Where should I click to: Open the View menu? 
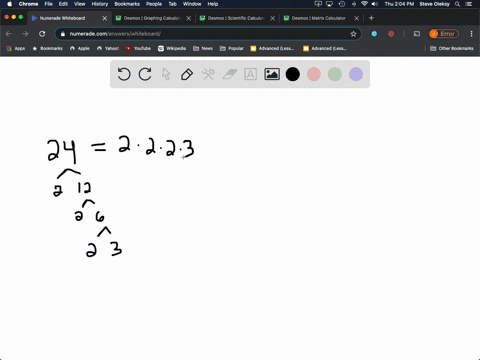click(x=80, y=4)
